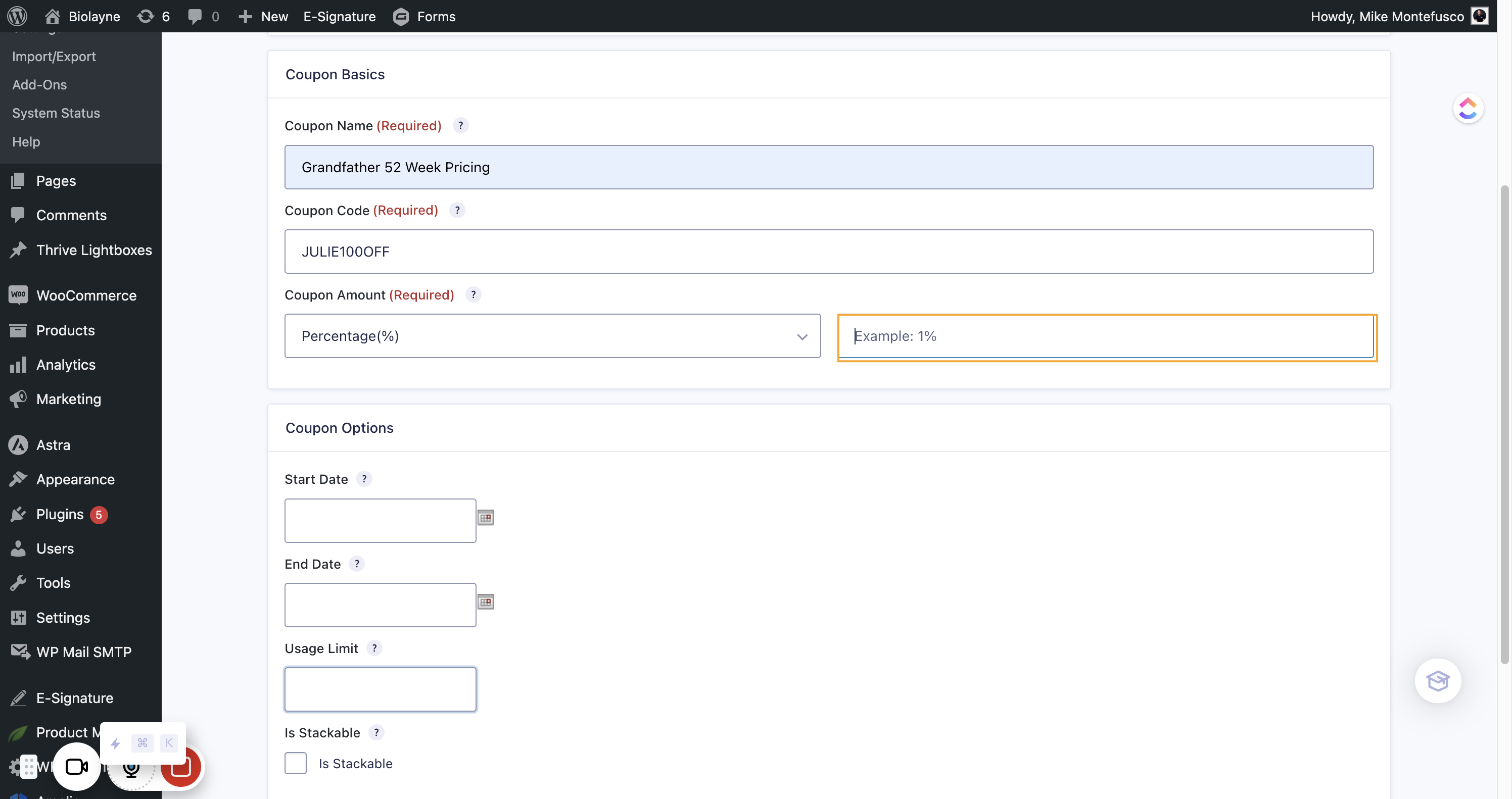Click the System Status submenu link
This screenshot has height=799, width=1512.
(57, 113)
